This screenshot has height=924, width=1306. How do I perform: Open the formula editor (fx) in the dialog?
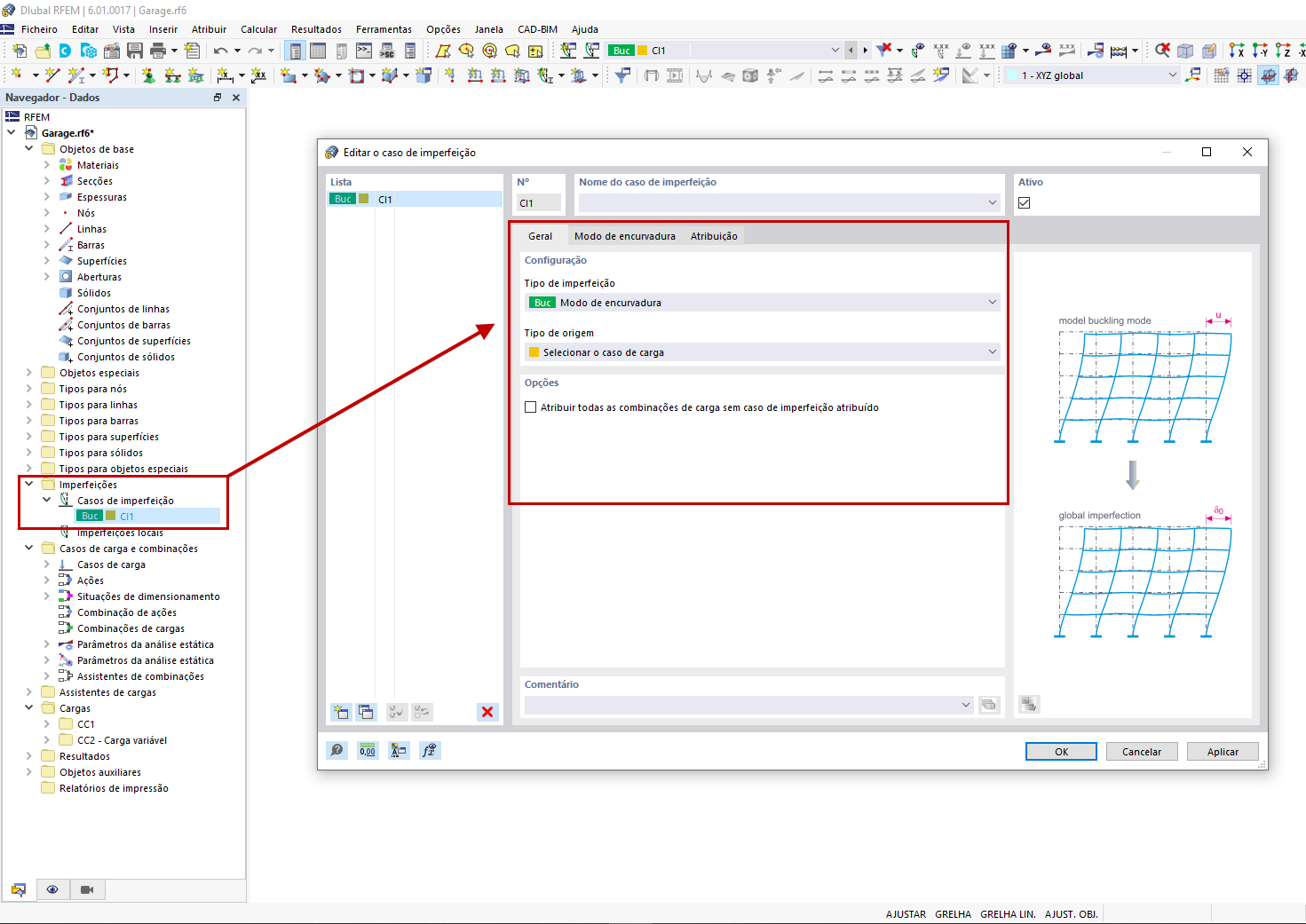click(429, 750)
